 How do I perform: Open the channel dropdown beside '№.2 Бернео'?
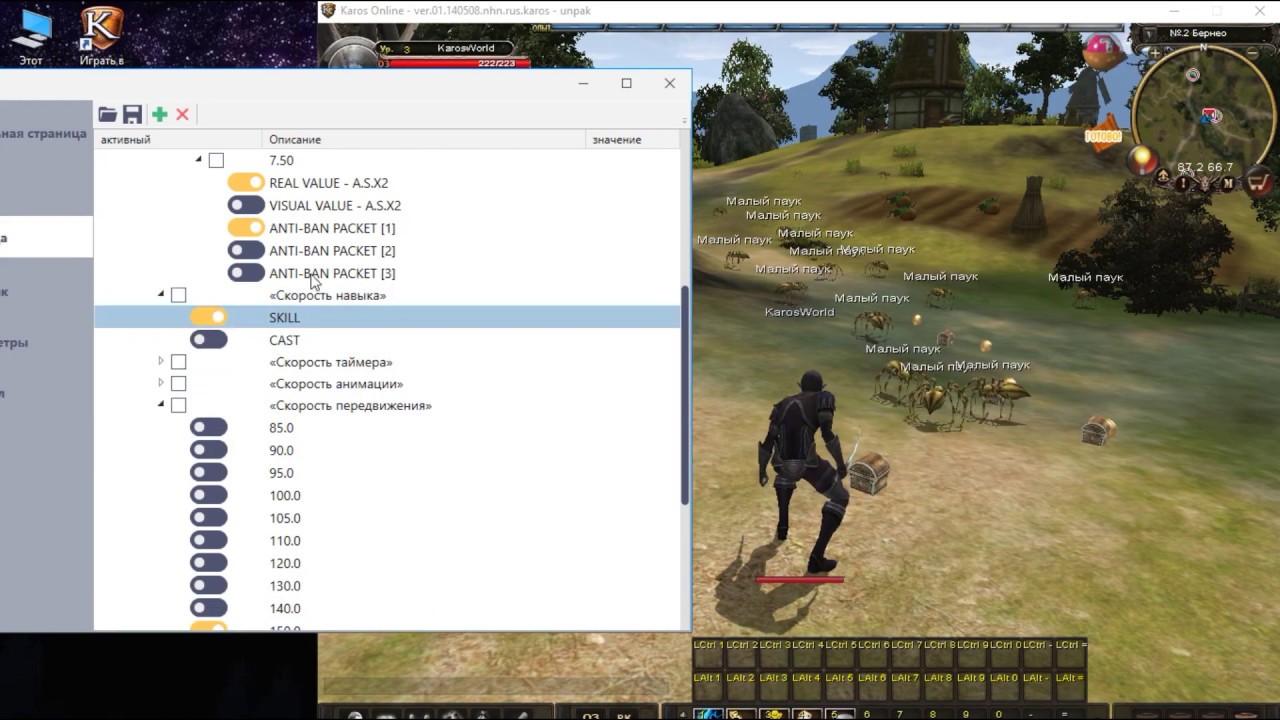(1150, 34)
